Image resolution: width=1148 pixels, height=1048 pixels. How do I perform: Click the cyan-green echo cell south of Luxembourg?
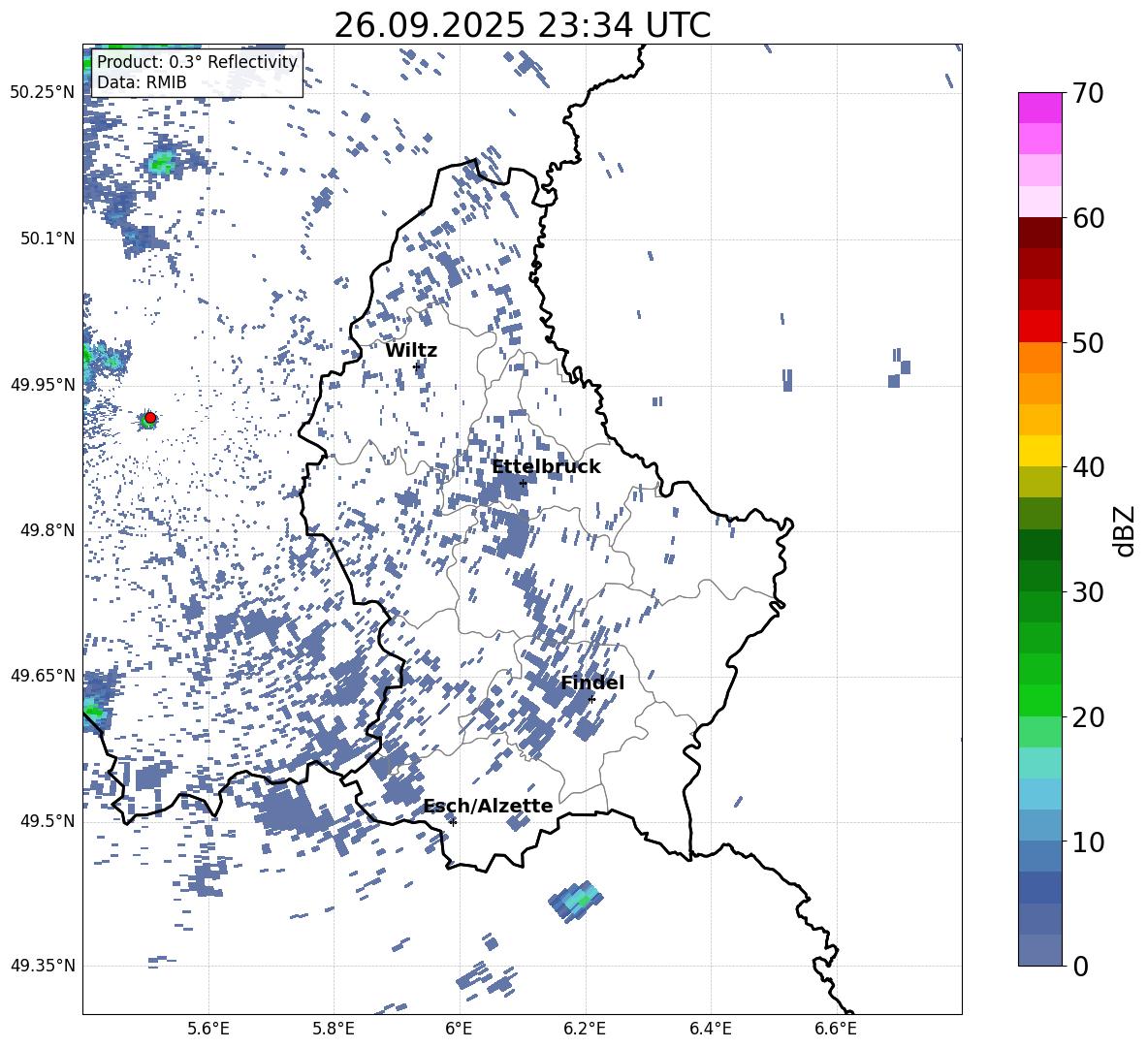(576, 900)
